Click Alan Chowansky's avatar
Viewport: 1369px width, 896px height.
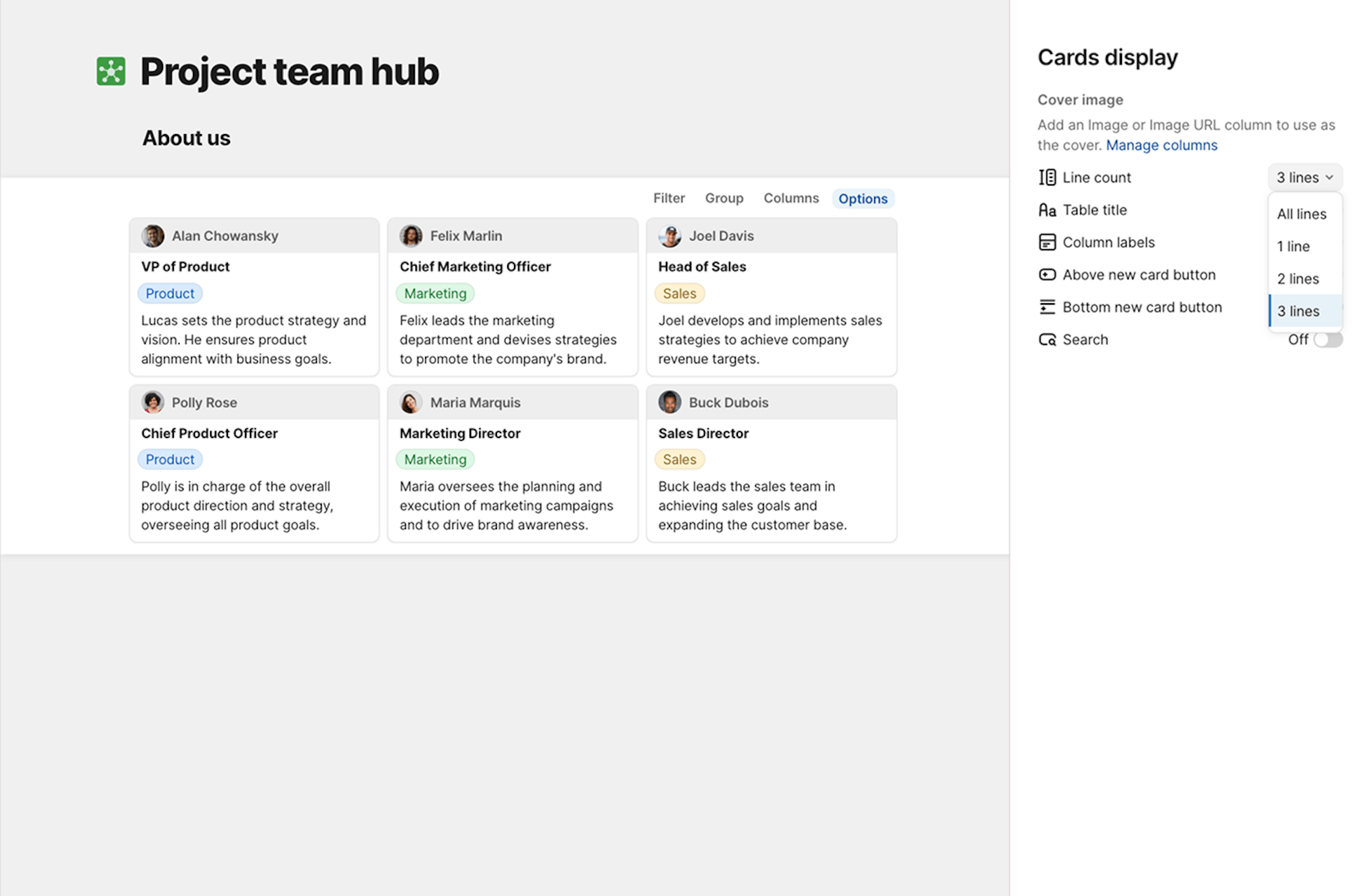pos(153,236)
